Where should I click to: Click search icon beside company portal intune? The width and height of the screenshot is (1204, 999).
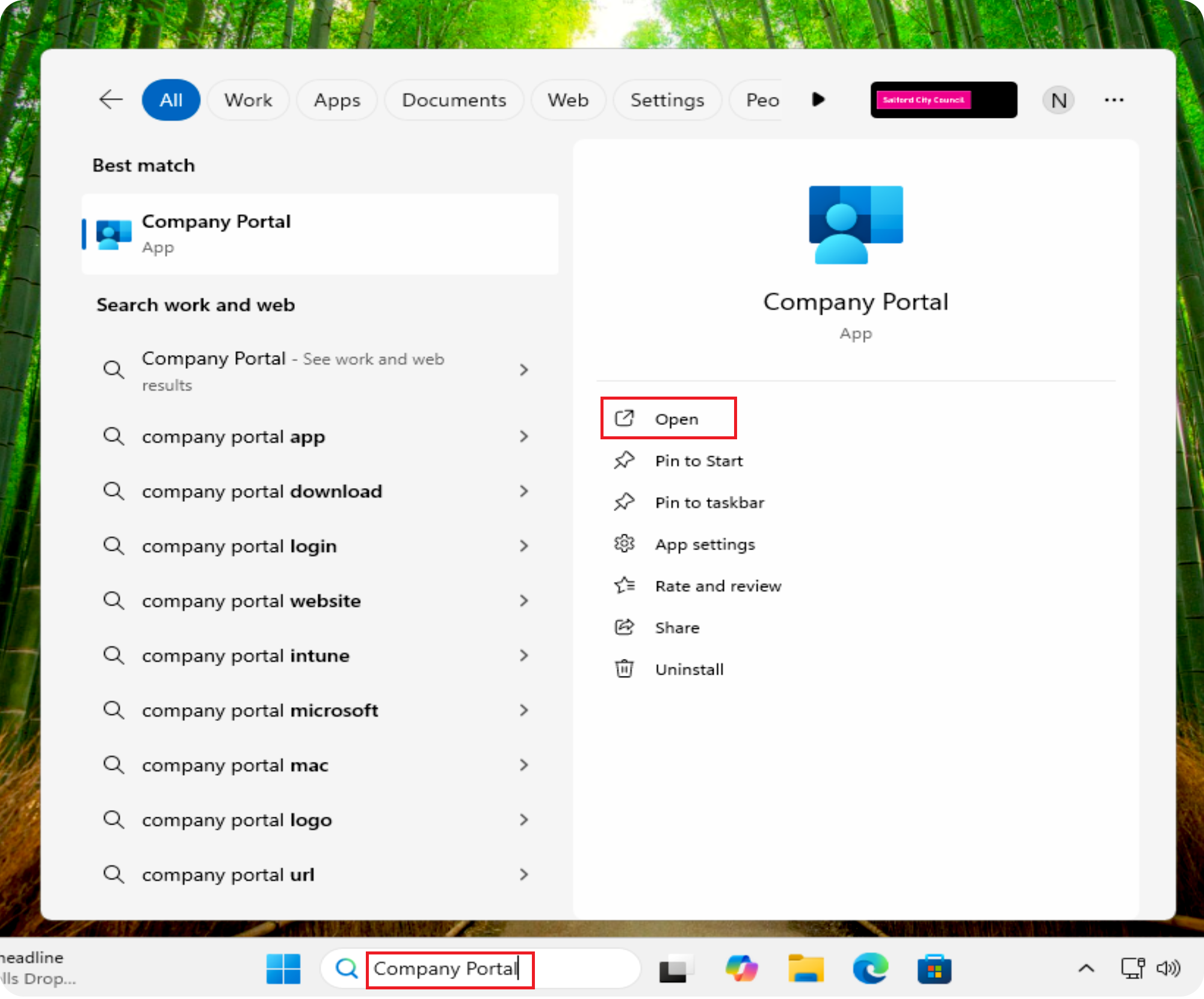click(114, 655)
